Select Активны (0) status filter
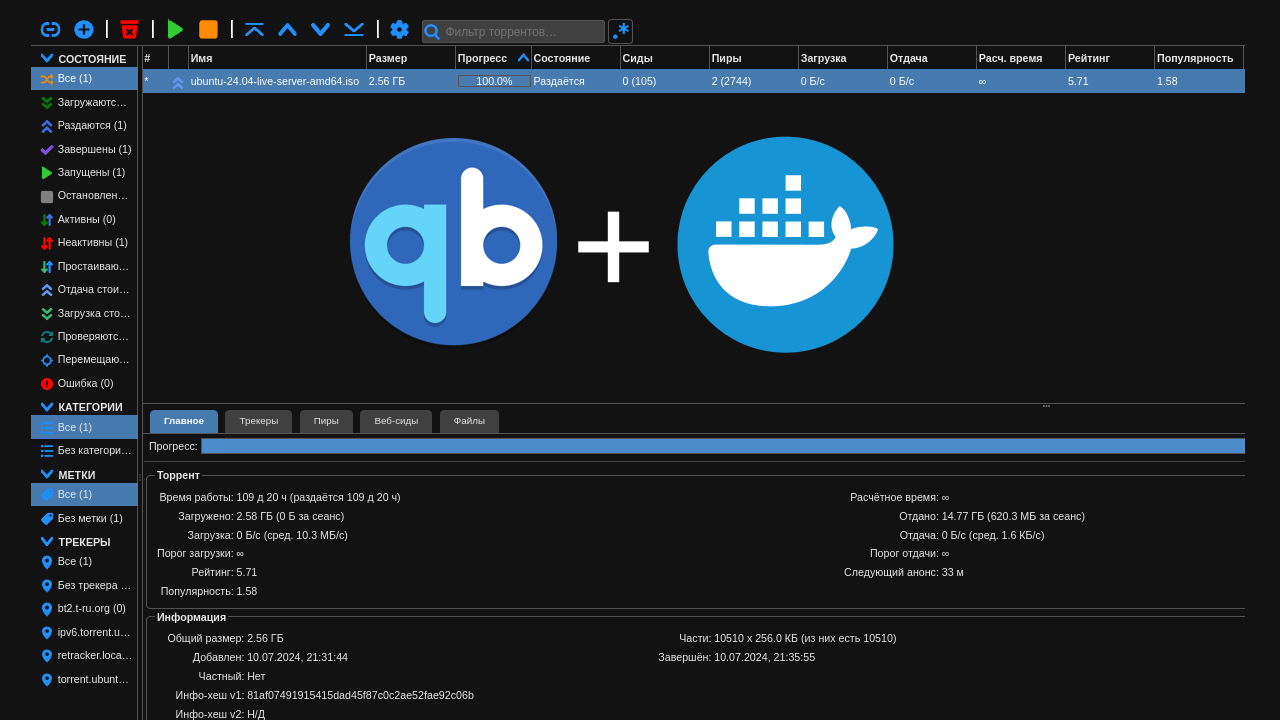Screen dimensions: 1280x720 (84, 219)
